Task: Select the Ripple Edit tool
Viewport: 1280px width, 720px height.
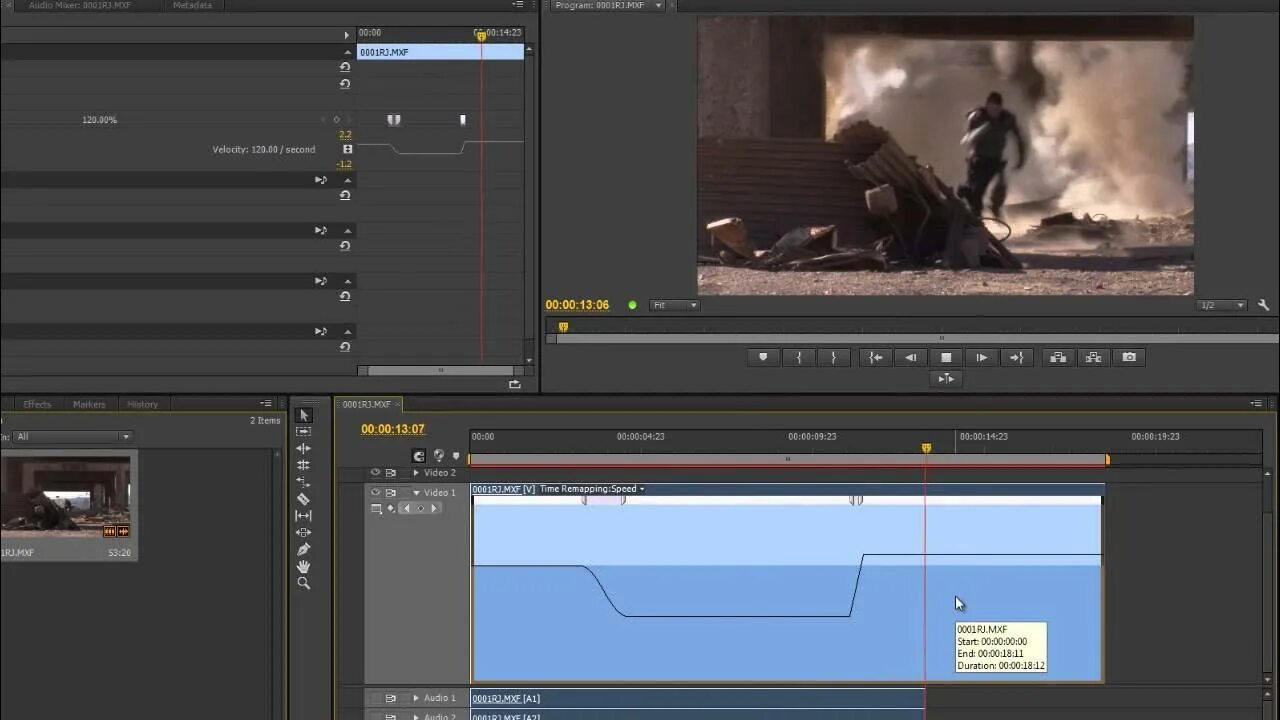Action: tap(304, 449)
